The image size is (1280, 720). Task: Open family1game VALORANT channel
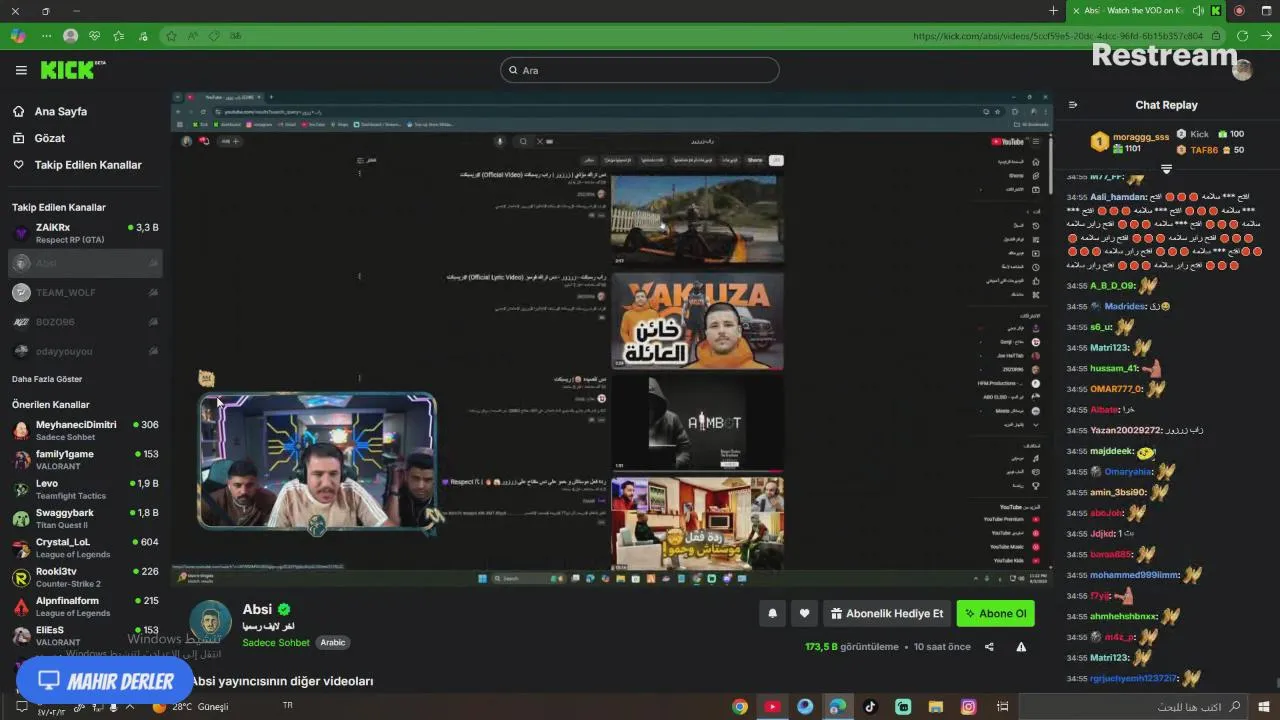pyautogui.click(x=85, y=460)
